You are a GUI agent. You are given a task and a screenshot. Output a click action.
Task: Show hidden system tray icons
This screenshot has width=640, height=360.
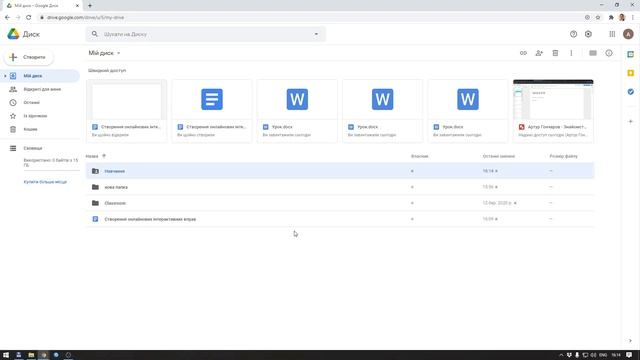tap(561, 355)
